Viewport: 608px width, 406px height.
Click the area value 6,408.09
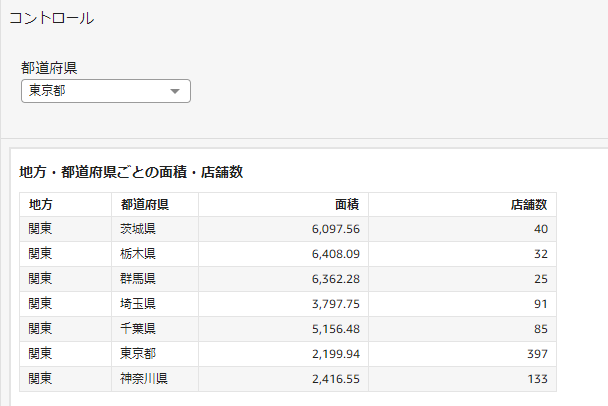[x=336, y=254]
